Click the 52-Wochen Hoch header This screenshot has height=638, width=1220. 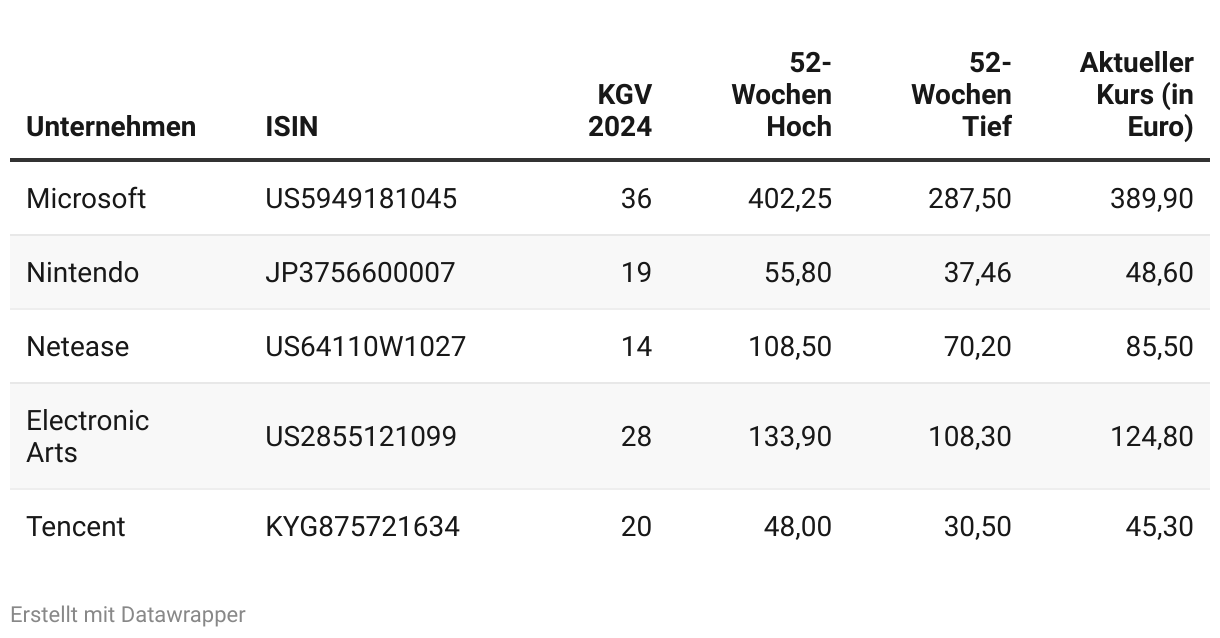pyautogui.click(x=781, y=95)
